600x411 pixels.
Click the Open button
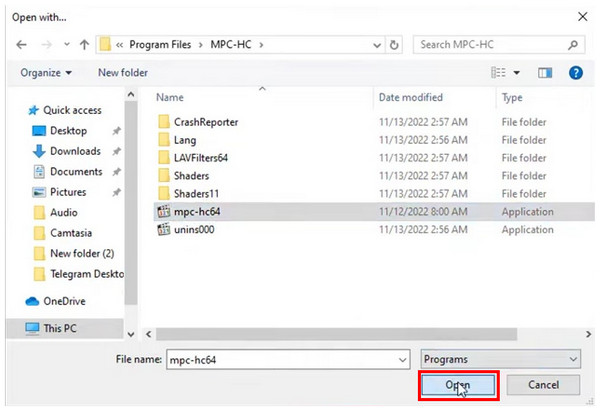pyautogui.click(x=458, y=385)
